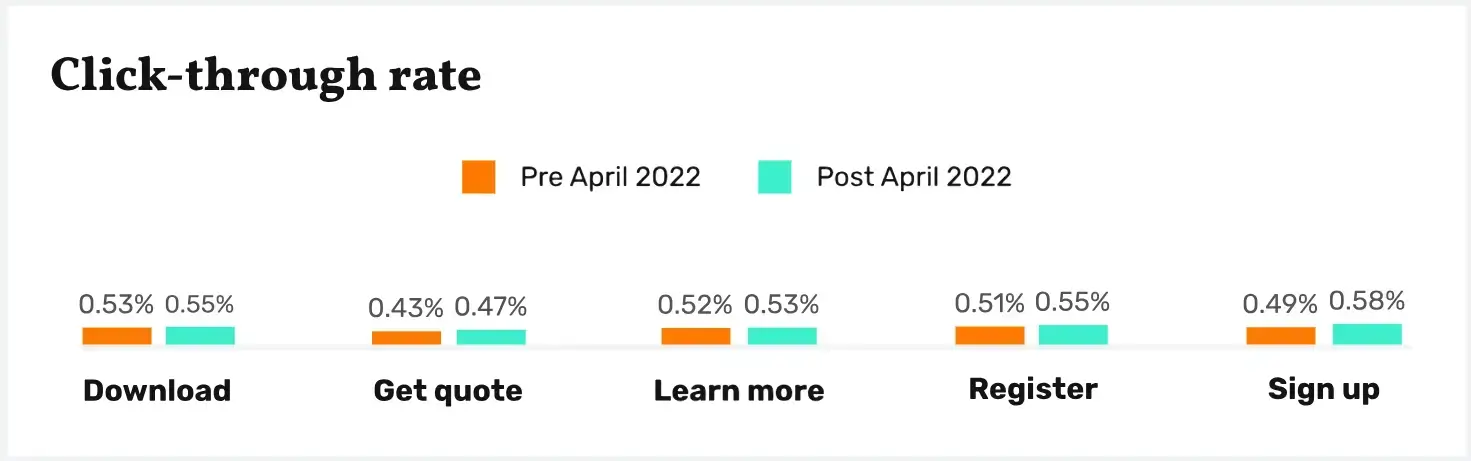This screenshot has height=461, width=1471.
Task: Toggle the Pre April 2022 legend label
Action: click(x=610, y=177)
